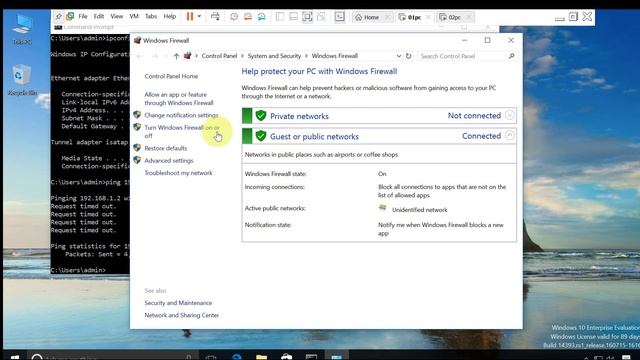The height and width of the screenshot is (360, 640).
Task: Open Allow an app or feature link
Action: point(179,99)
